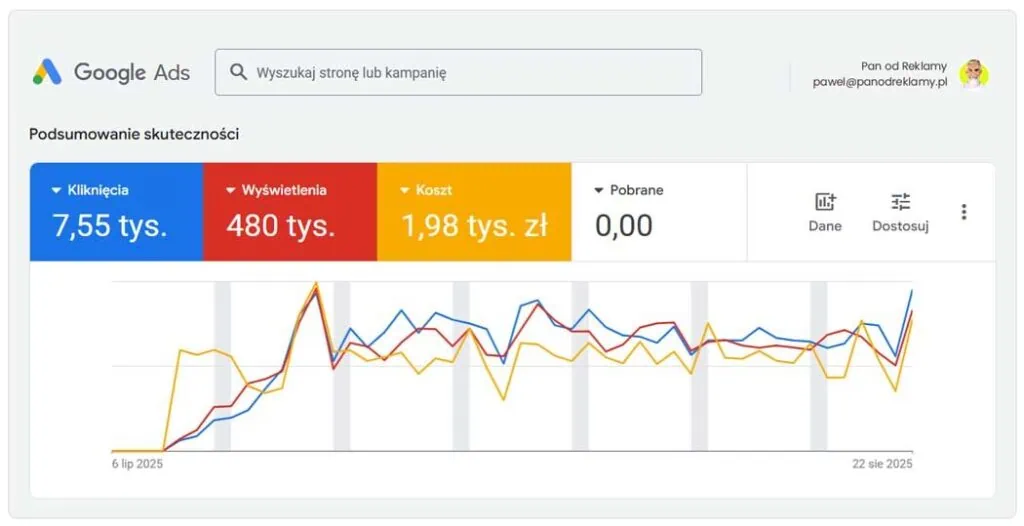
Task: Open the Dostosuj sliders icon
Action: [x=900, y=202]
